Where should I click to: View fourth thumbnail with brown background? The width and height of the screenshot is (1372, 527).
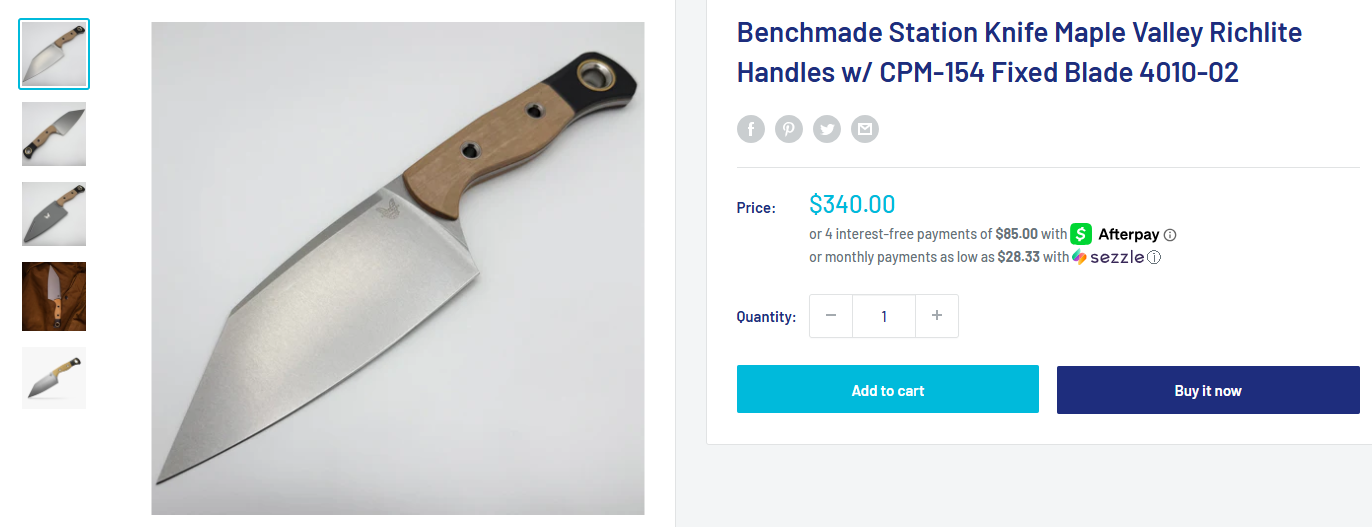[x=54, y=296]
